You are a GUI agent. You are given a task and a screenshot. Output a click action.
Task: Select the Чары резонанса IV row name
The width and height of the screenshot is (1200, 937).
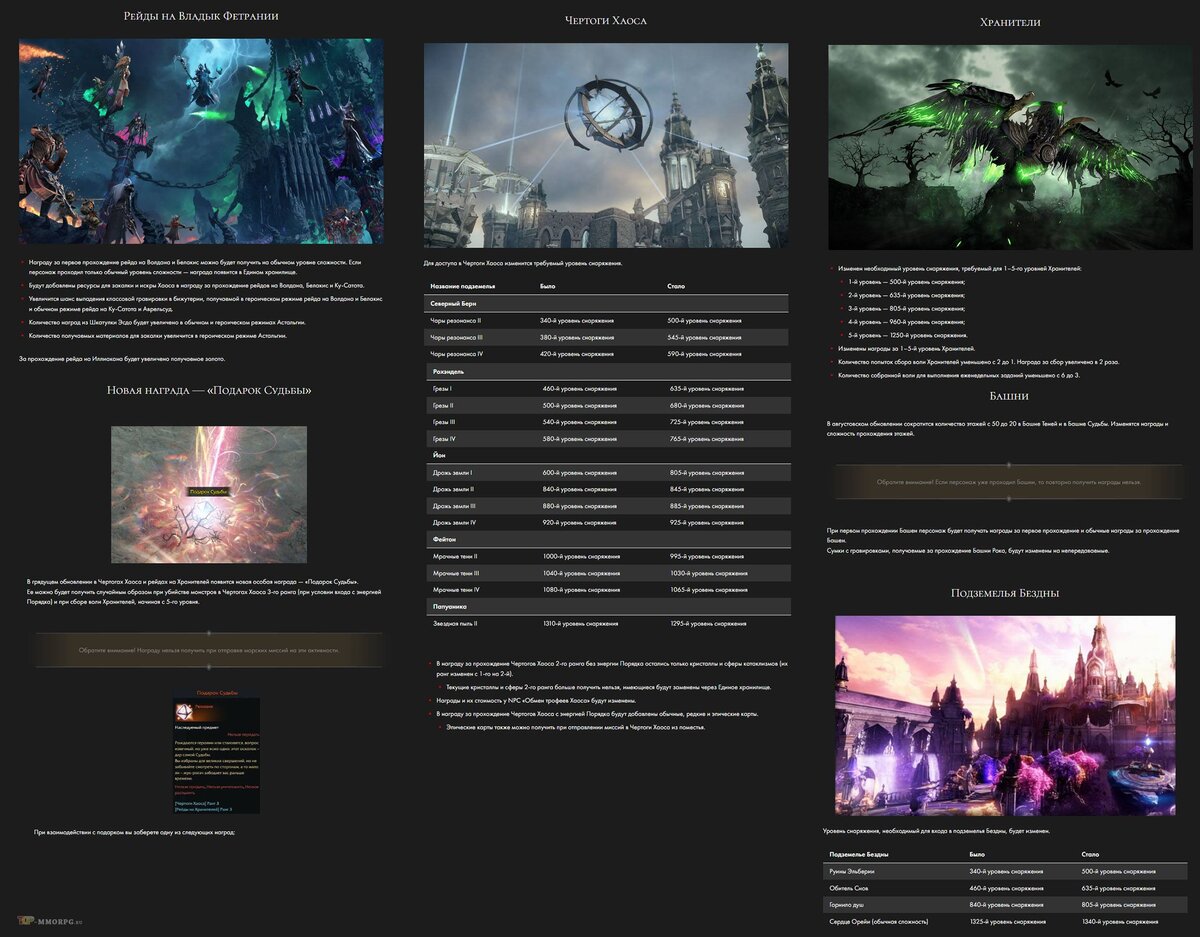(457, 354)
